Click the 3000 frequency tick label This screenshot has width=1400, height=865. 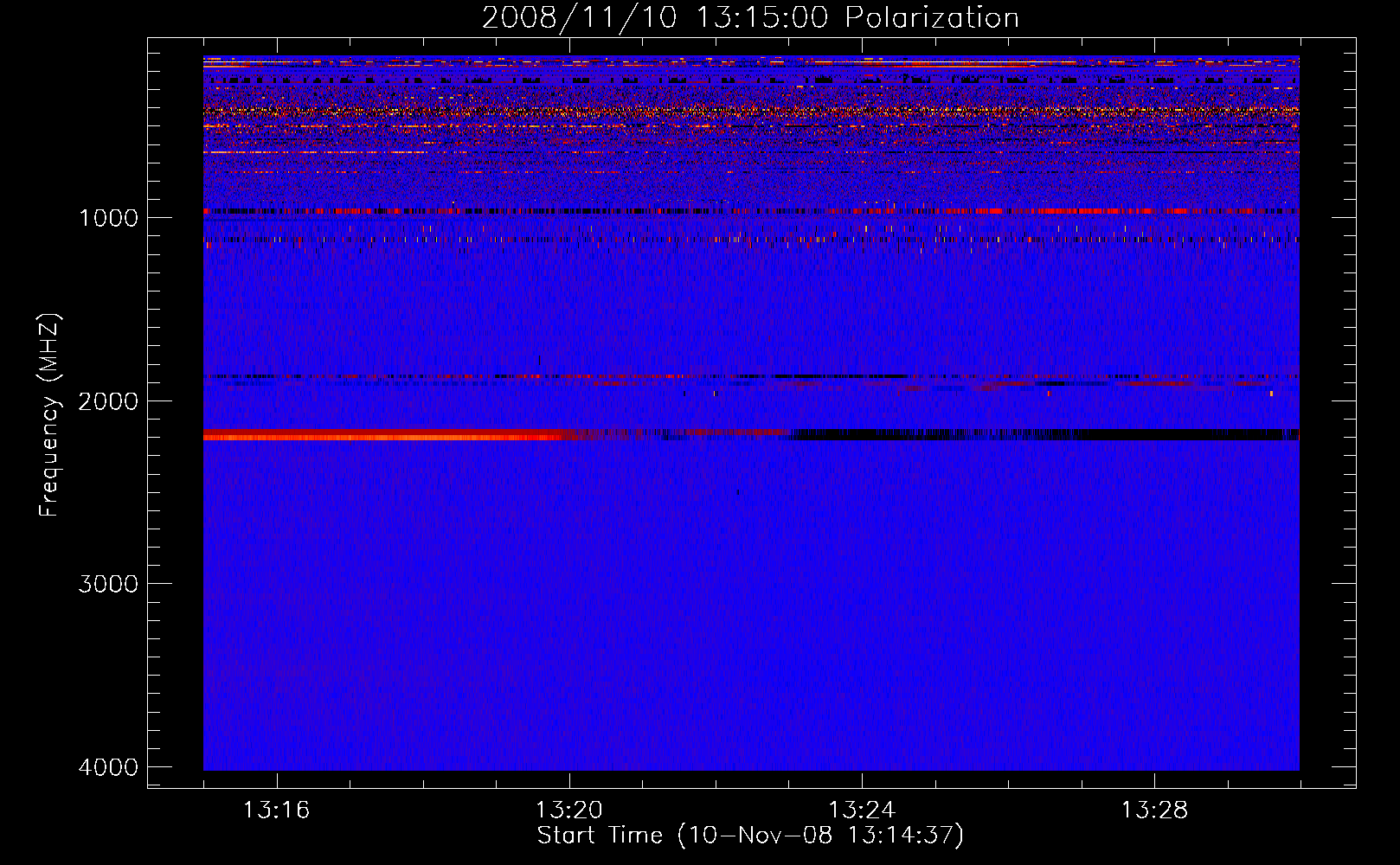tap(108, 584)
